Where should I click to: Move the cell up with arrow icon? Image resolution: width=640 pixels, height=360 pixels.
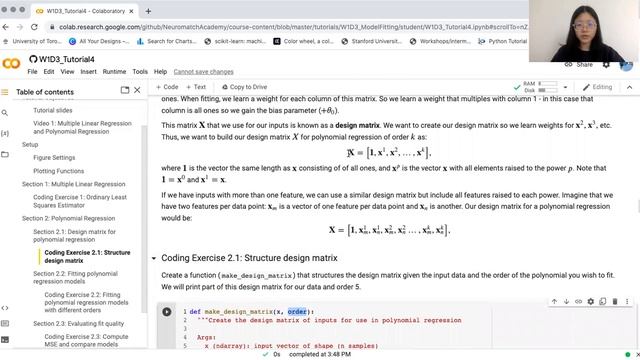(554, 302)
